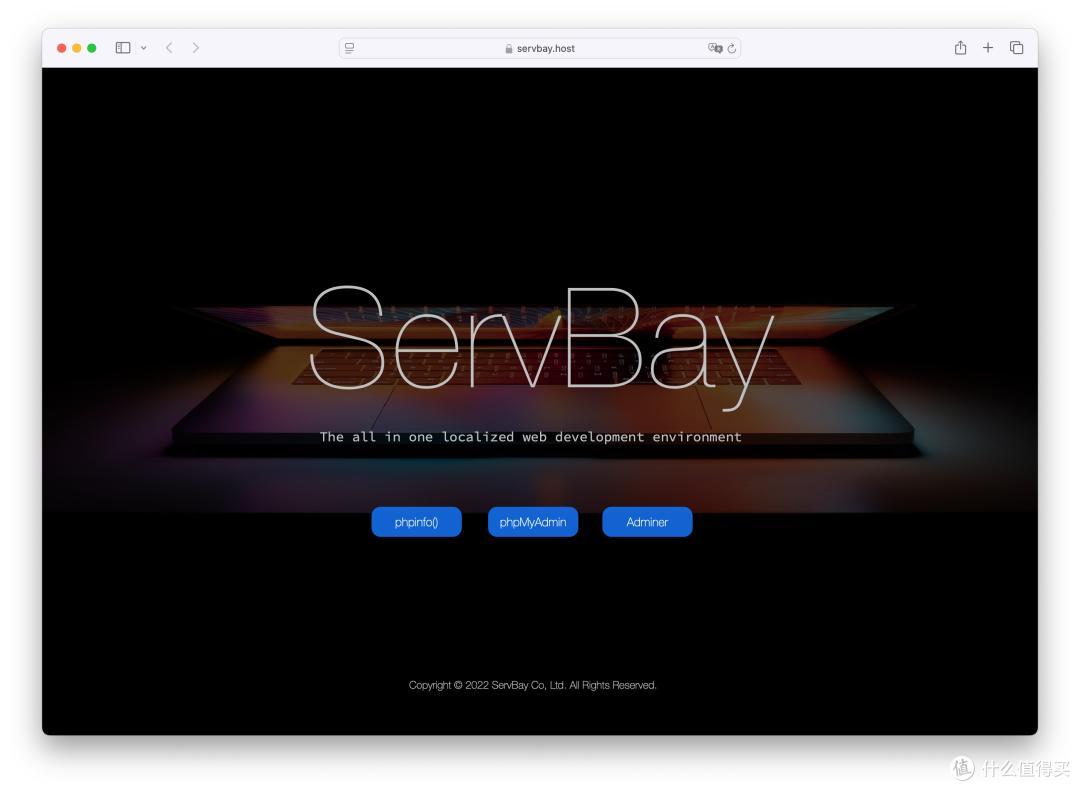Open website settings icon left of address bar
The image size is (1080, 791).
tap(348, 47)
